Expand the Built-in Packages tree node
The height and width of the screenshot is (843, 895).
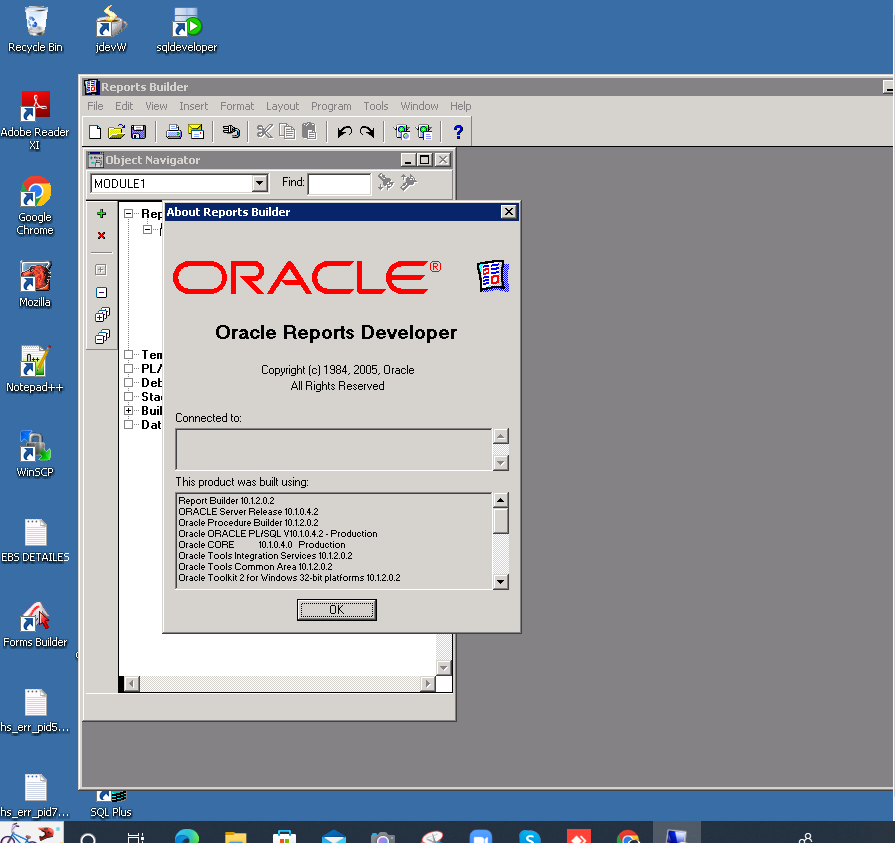pyautogui.click(x=128, y=410)
